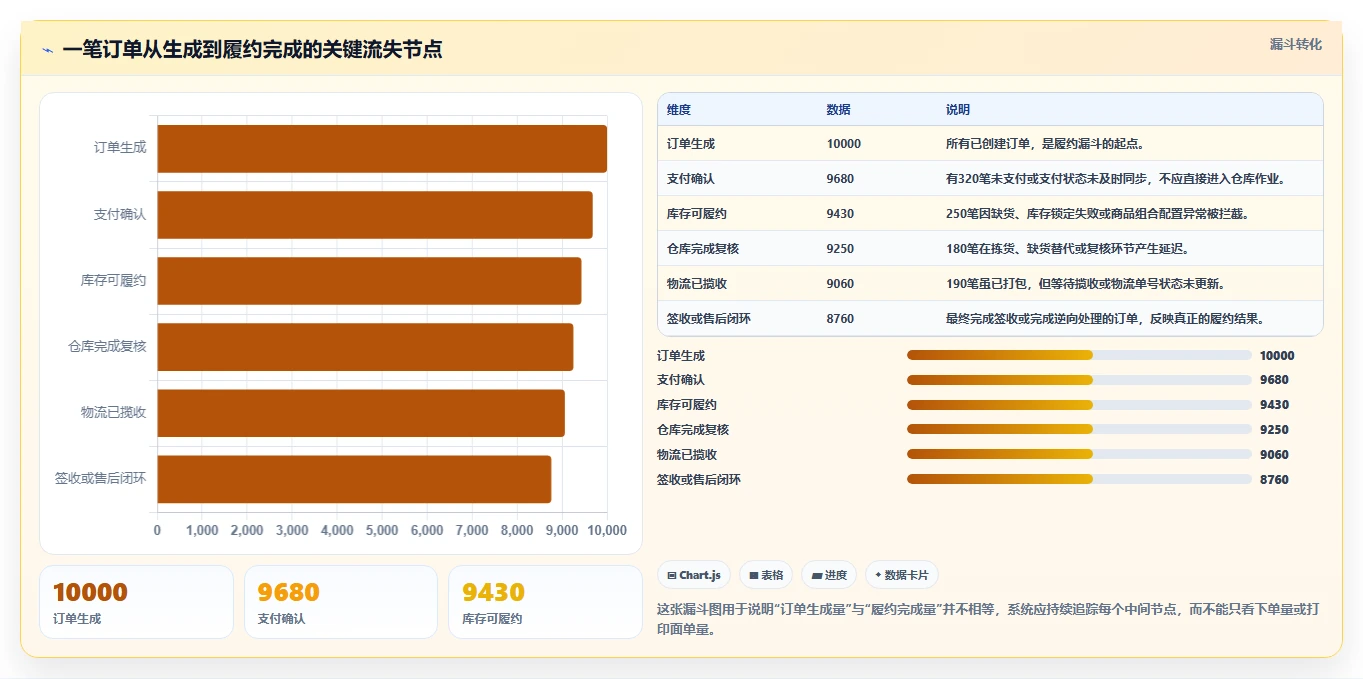
Task: Click the 8760 value in the table
Action: tap(841, 318)
